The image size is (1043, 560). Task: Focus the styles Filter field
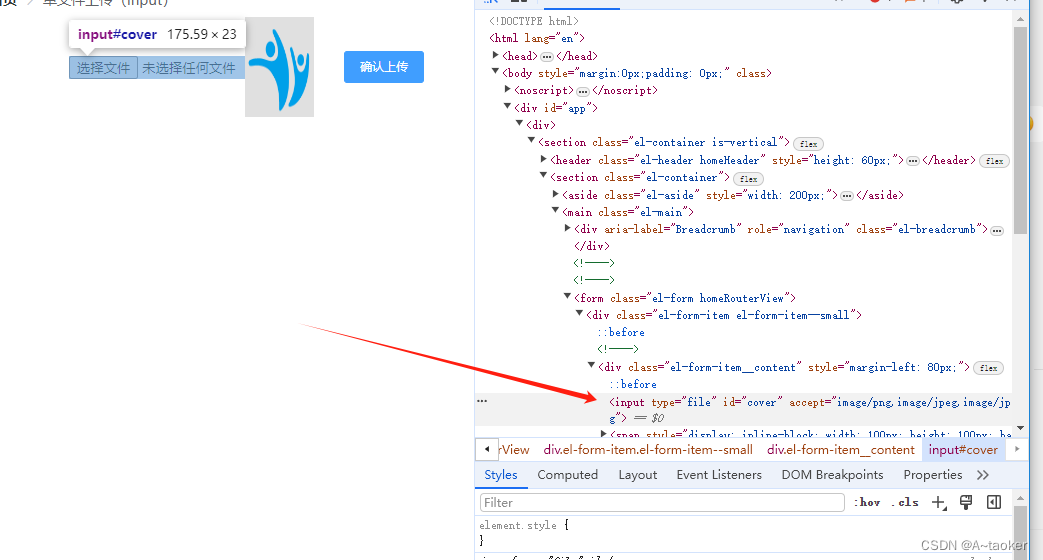[662, 503]
